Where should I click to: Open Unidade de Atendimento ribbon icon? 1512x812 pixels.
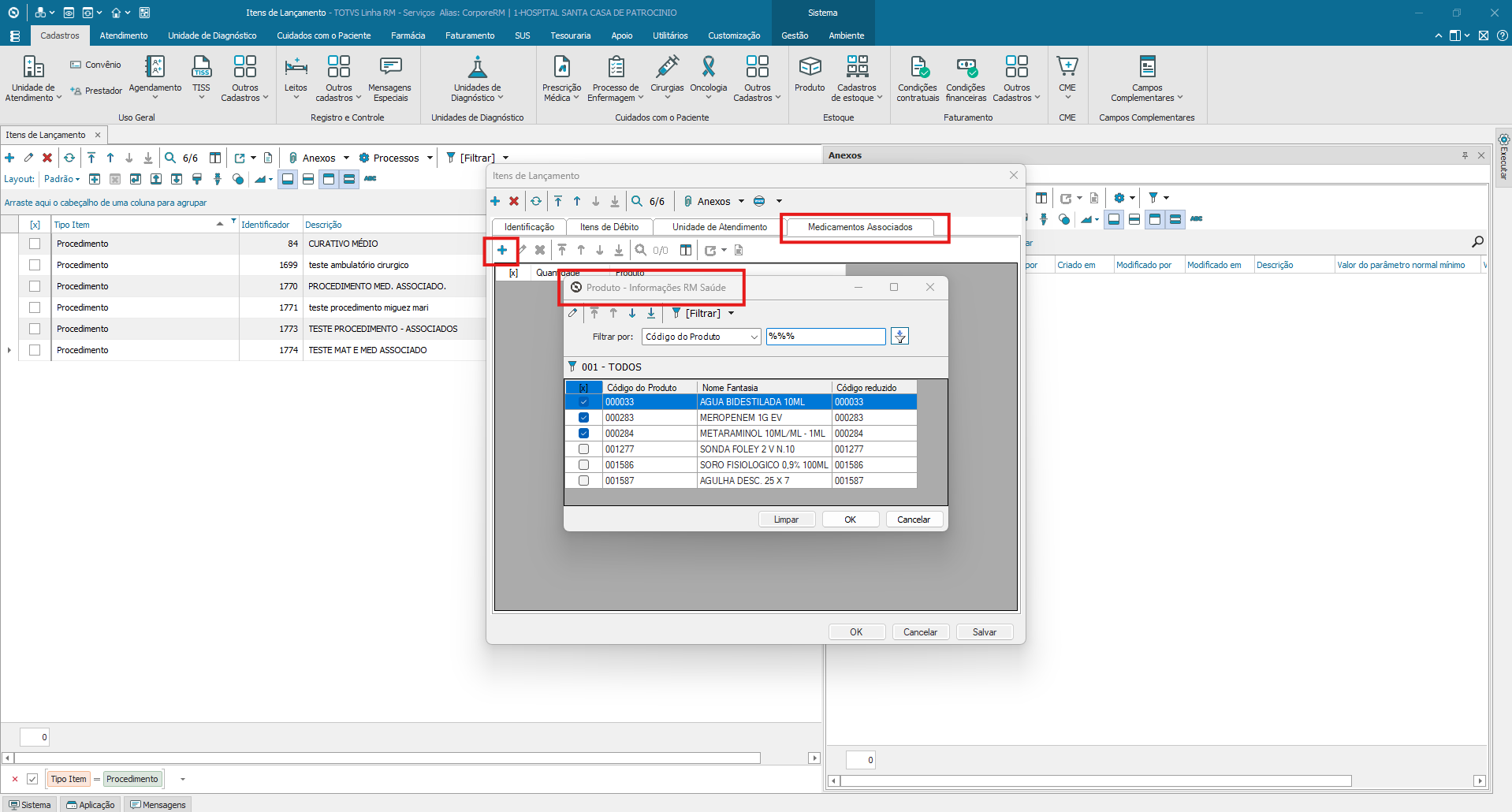pos(33,79)
